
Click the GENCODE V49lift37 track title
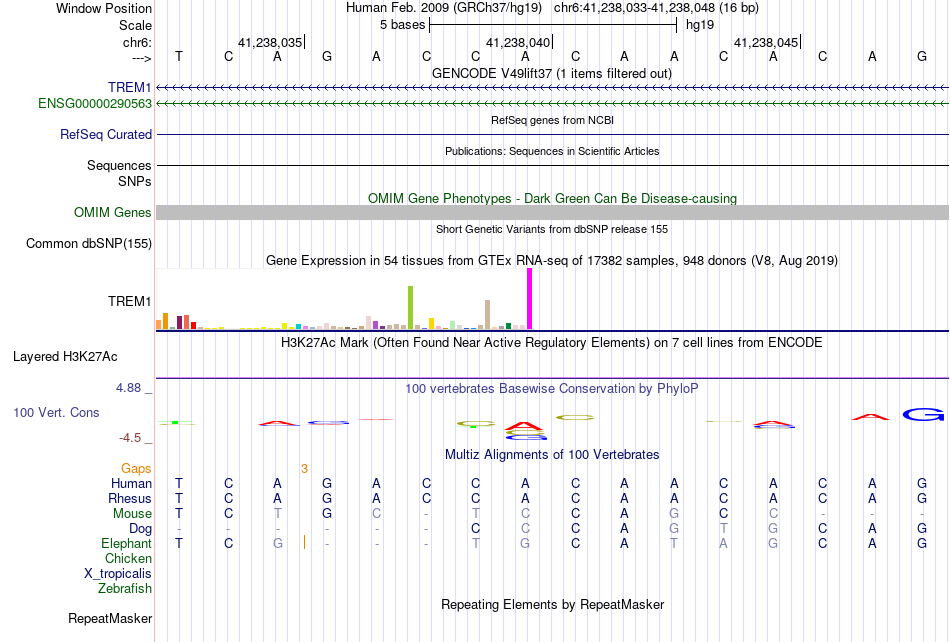(x=552, y=73)
